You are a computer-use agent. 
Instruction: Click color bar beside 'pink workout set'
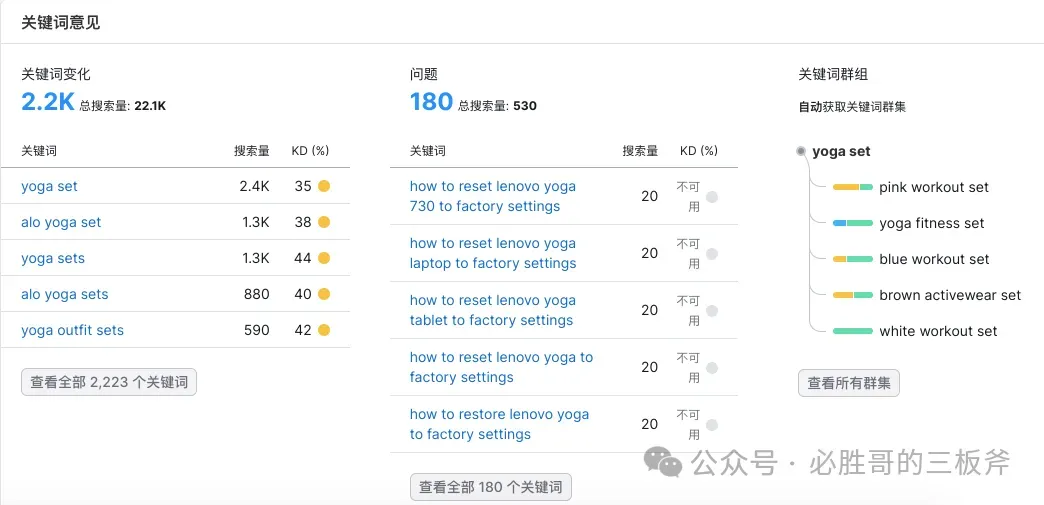click(x=852, y=187)
